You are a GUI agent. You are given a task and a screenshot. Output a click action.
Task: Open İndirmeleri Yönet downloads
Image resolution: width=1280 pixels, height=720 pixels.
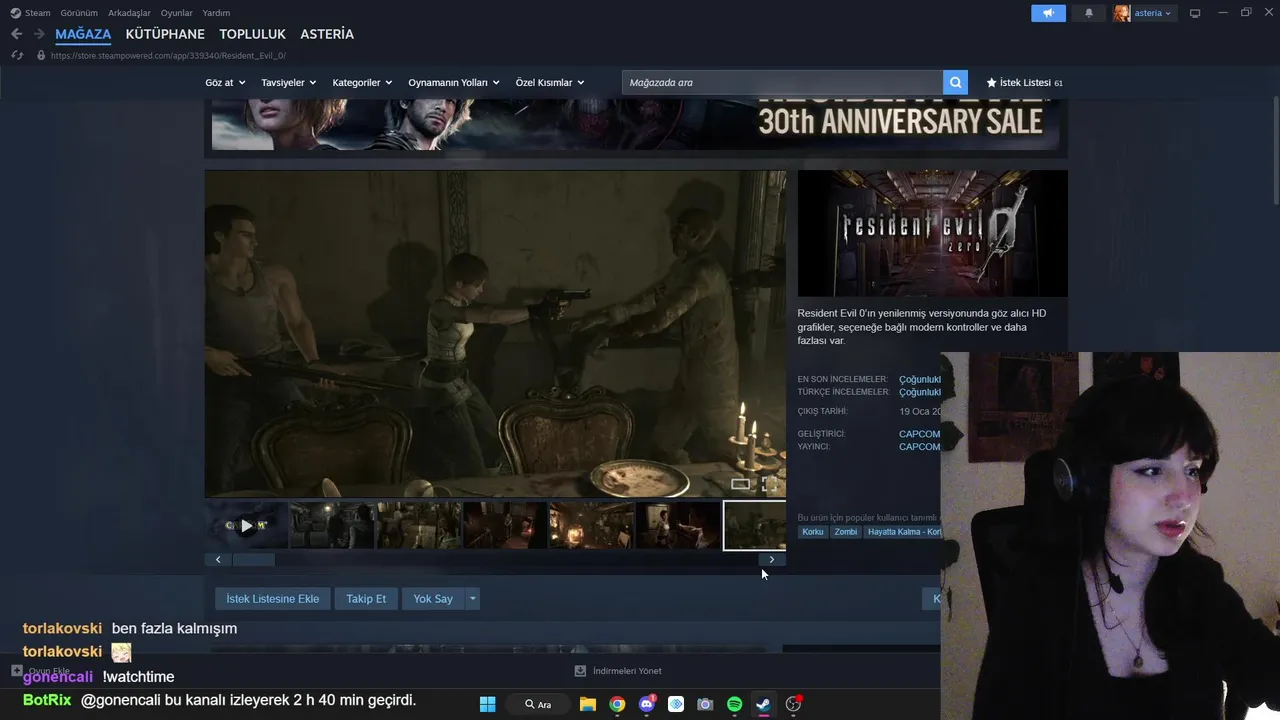click(x=618, y=671)
